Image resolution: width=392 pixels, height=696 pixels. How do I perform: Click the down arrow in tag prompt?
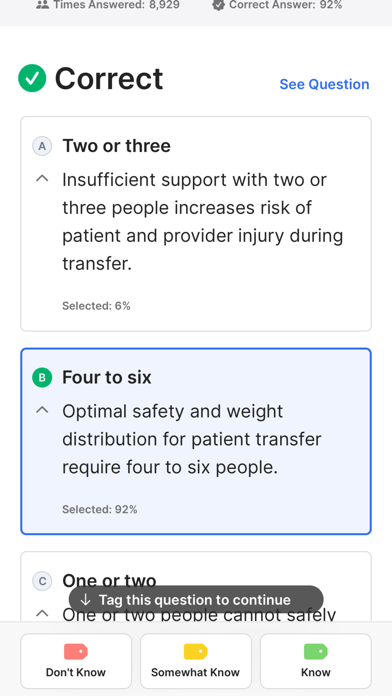(85, 600)
